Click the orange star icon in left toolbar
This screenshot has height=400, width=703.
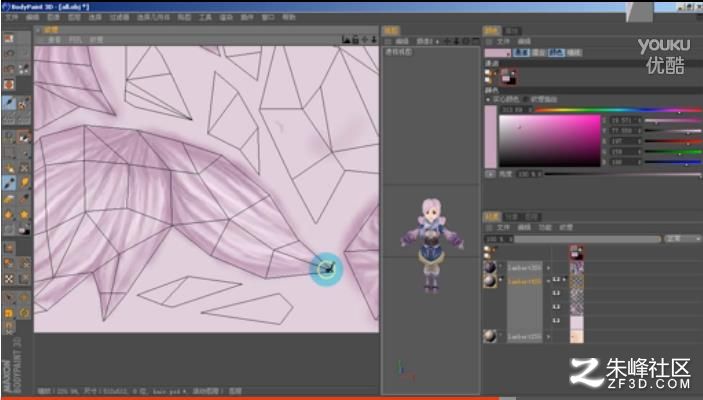[x=24, y=215]
